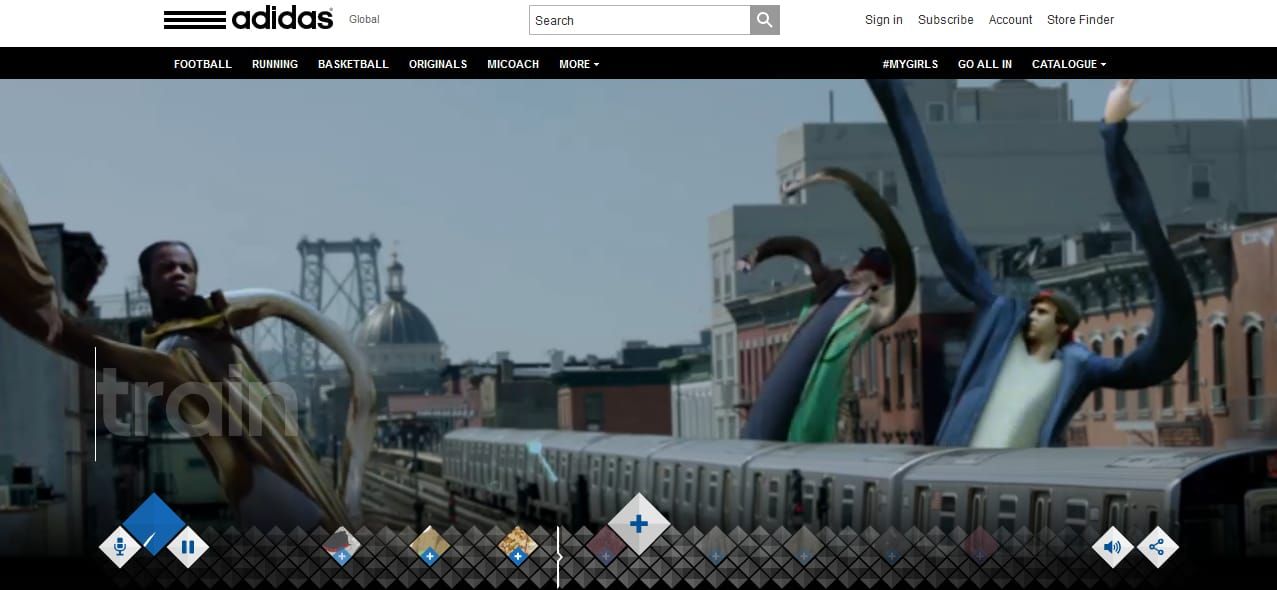Viewport: 1277px width, 590px height.
Task: Click the microphone diamond icon
Action: click(120, 547)
